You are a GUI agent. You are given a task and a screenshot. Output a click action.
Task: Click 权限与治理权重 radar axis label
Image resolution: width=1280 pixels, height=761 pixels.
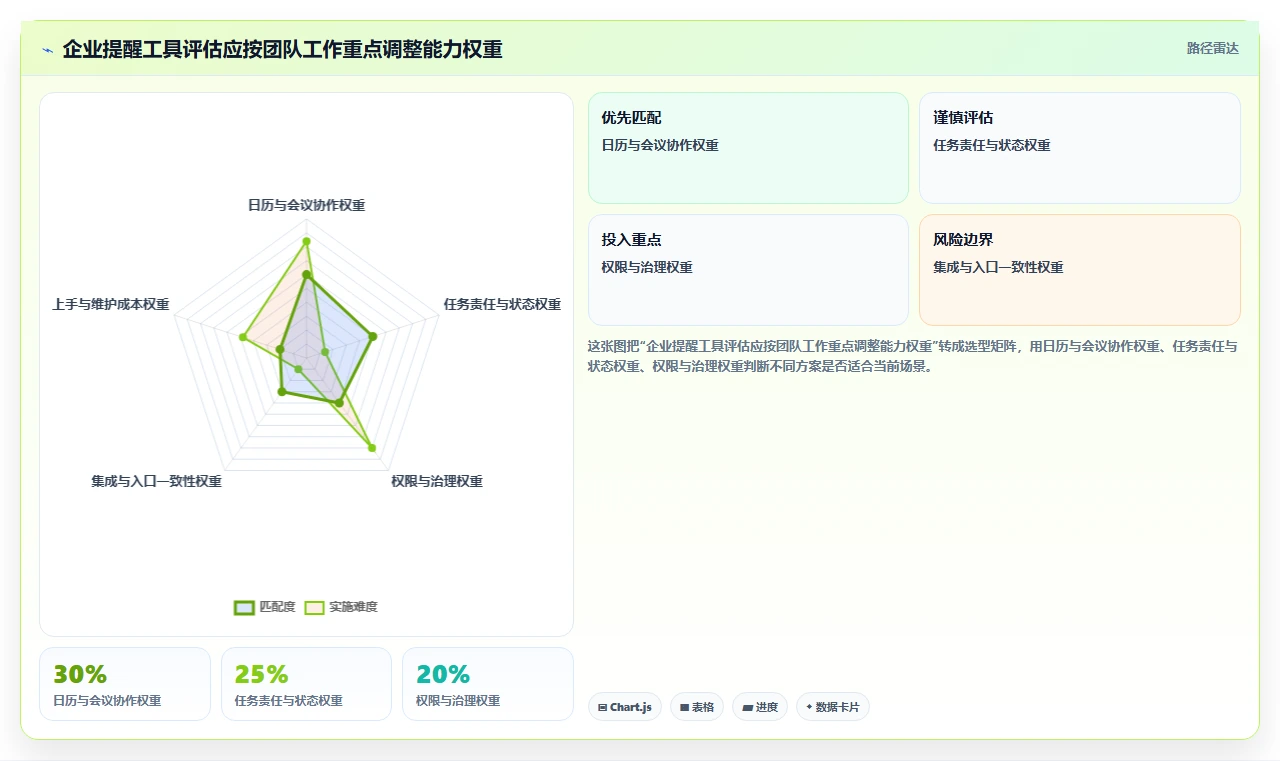[x=437, y=481]
